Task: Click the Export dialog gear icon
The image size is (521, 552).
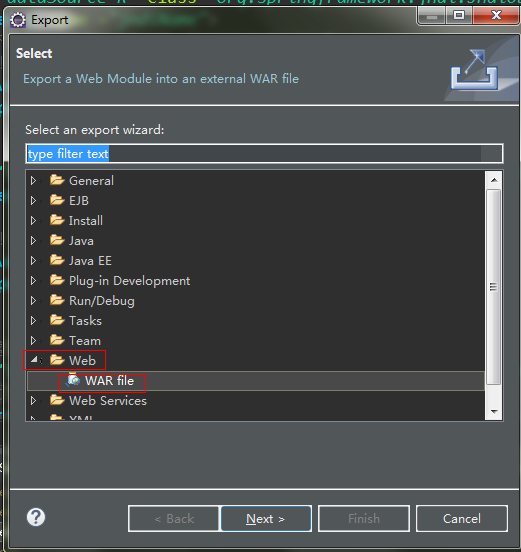Action: 18,20
